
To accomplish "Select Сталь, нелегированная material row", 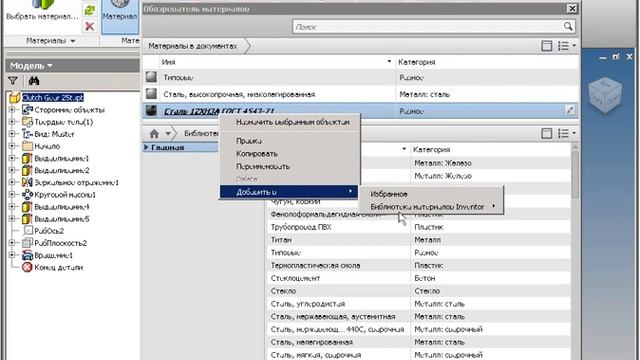I will tap(418, 342).
